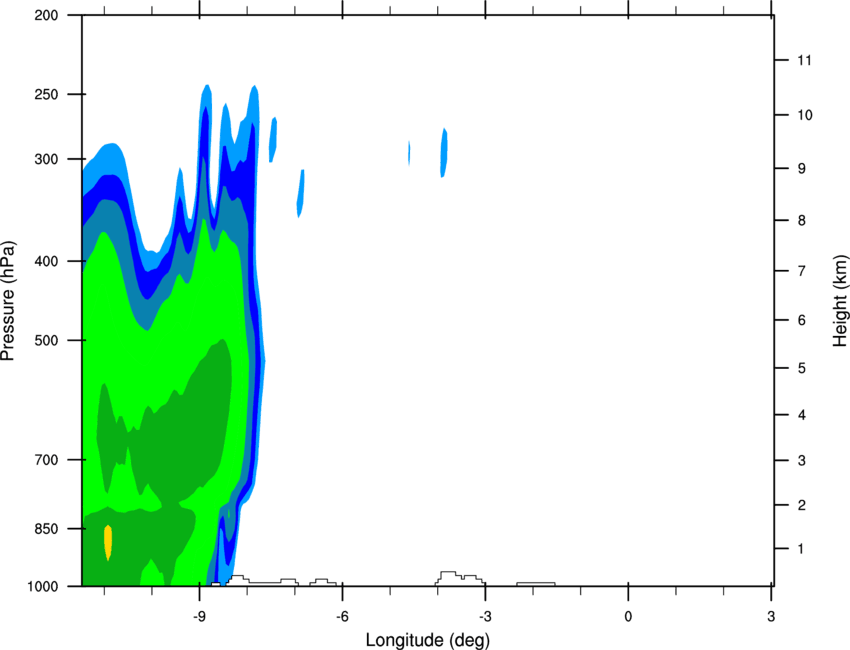
Task: Click the 11 km height label
Action: (x=804, y=60)
